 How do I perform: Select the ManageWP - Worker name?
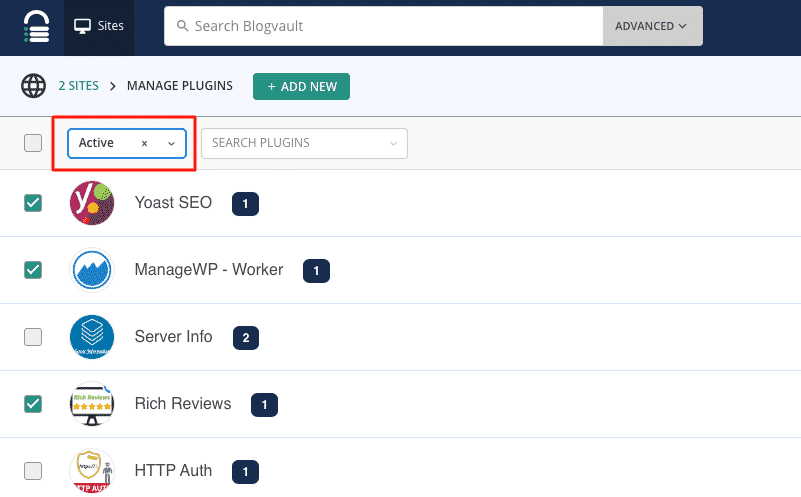(209, 270)
